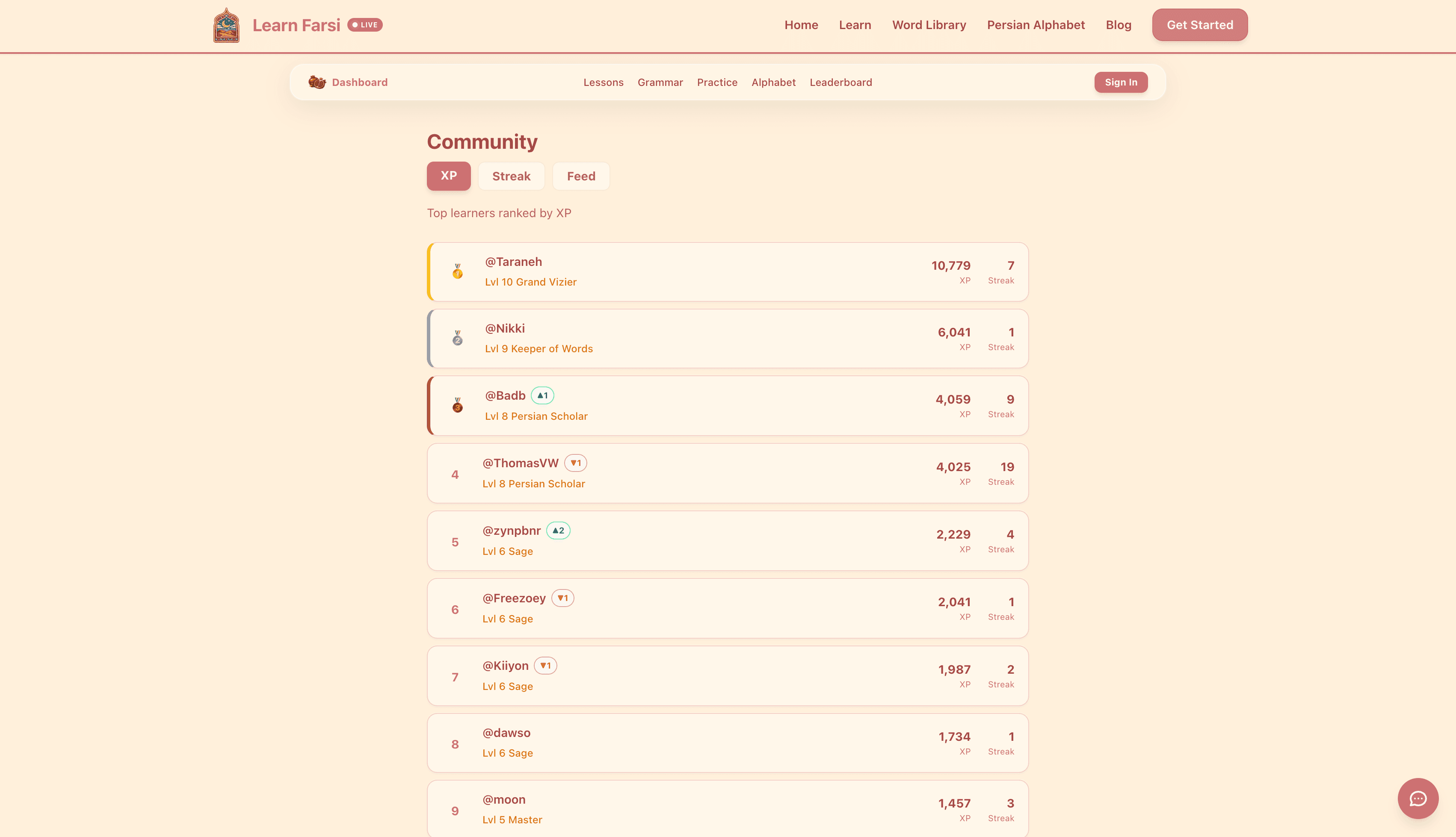
Task: Open Lessons in the sub navigation
Action: (603, 82)
